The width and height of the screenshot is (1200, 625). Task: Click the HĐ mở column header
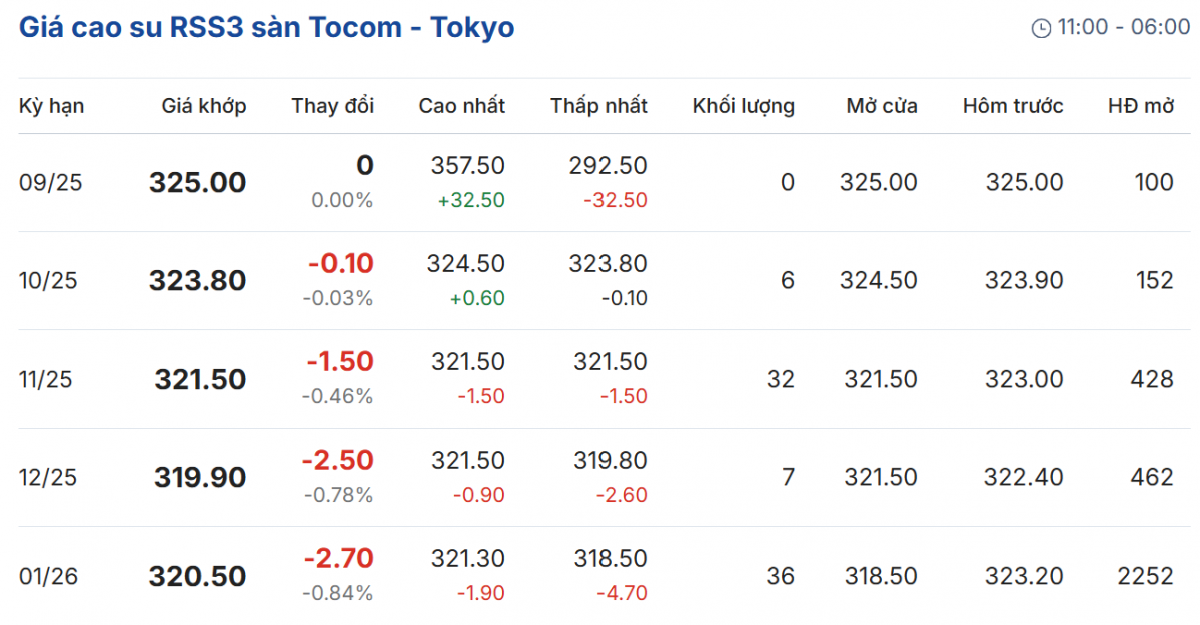pos(1140,106)
